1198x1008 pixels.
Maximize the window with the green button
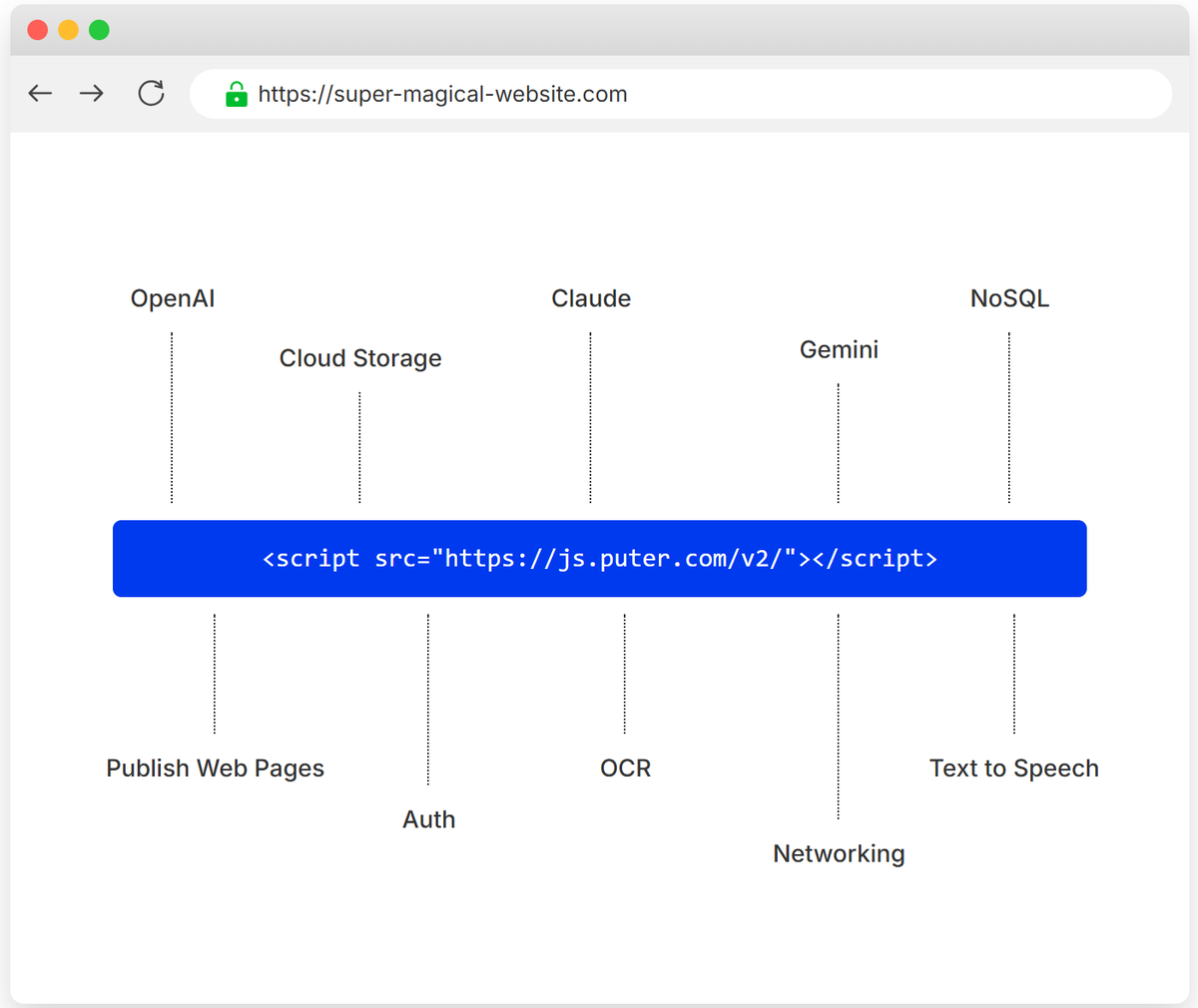pyautogui.click(x=99, y=30)
